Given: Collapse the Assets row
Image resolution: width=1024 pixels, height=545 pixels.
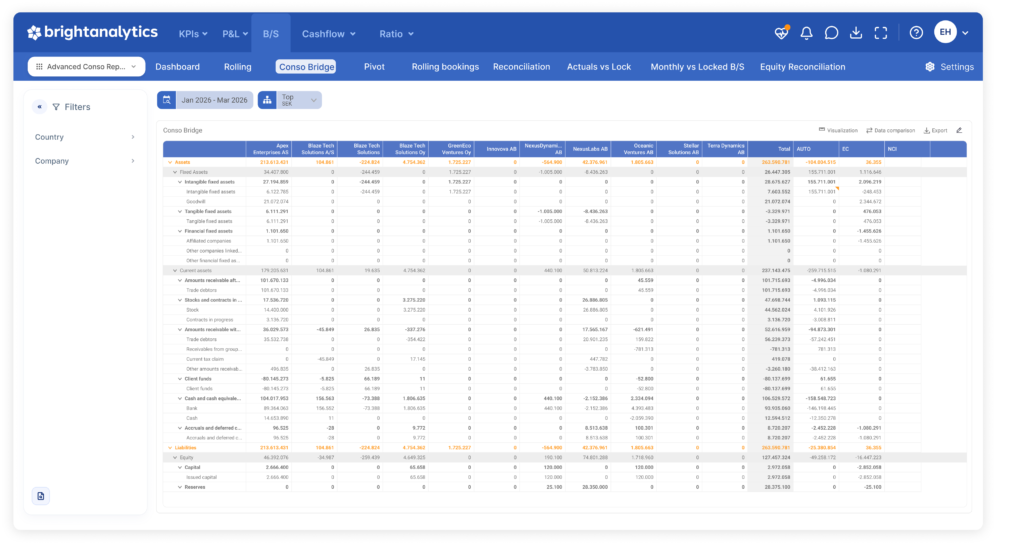Looking at the screenshot, I should (170, 163).
